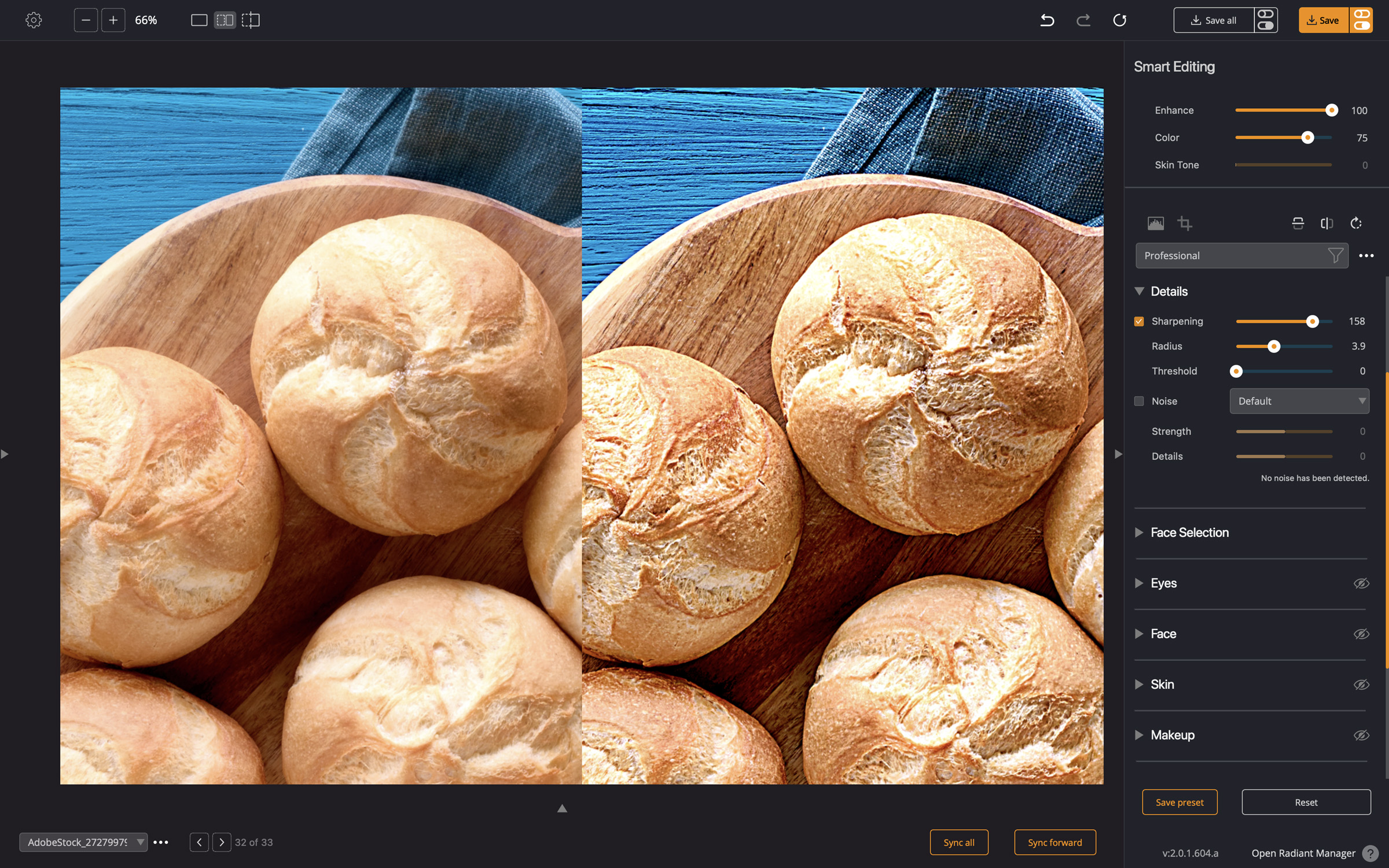Toggle Skin section visibility
This screenshot has height=868, width=1389.
pos(1361,685)
